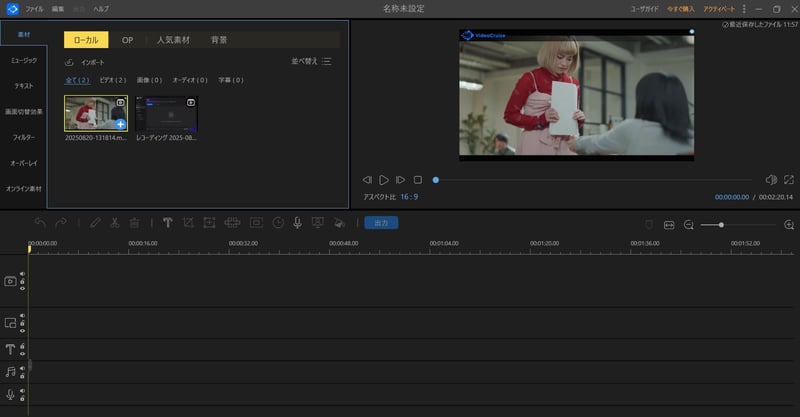Open the ファイル menu

point(34,8)
